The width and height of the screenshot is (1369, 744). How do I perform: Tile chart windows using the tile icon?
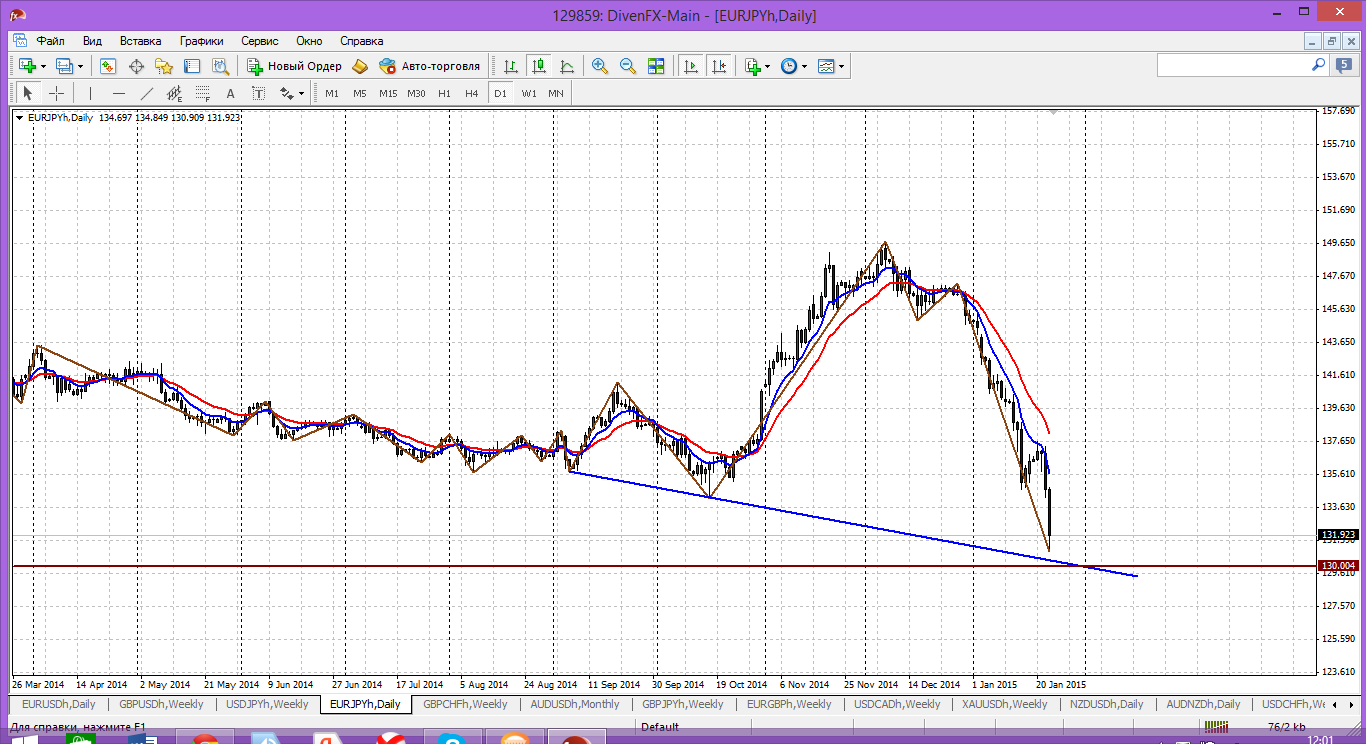(x=656, y=66)
